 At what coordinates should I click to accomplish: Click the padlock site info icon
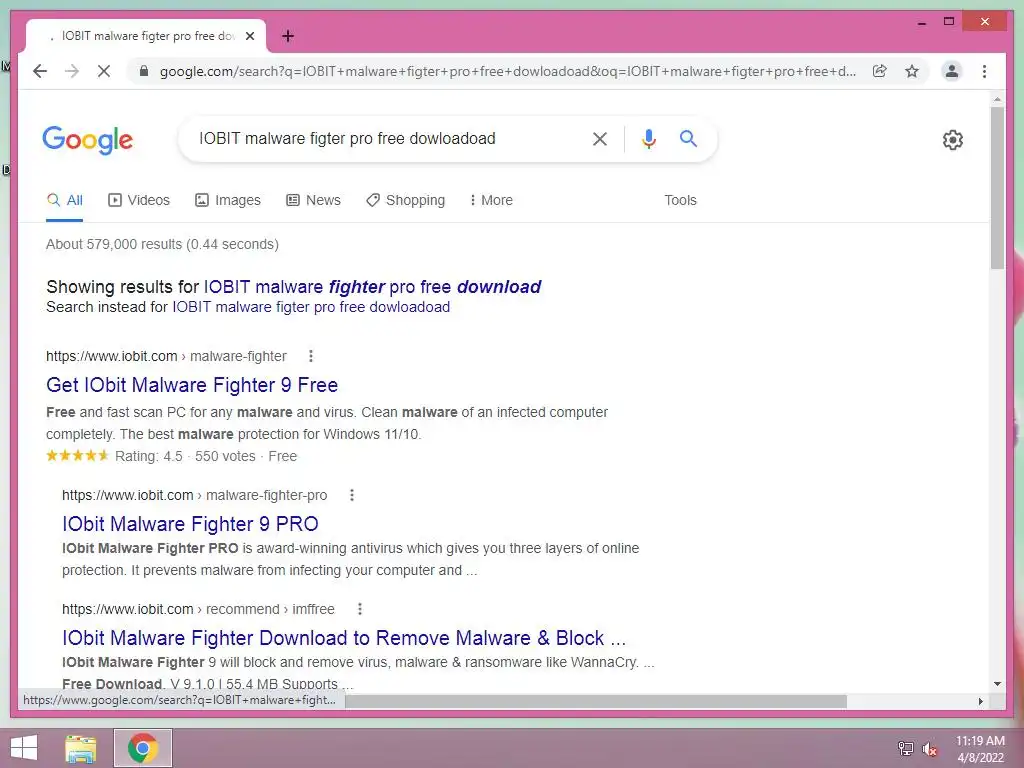click(x=144, y=71)
